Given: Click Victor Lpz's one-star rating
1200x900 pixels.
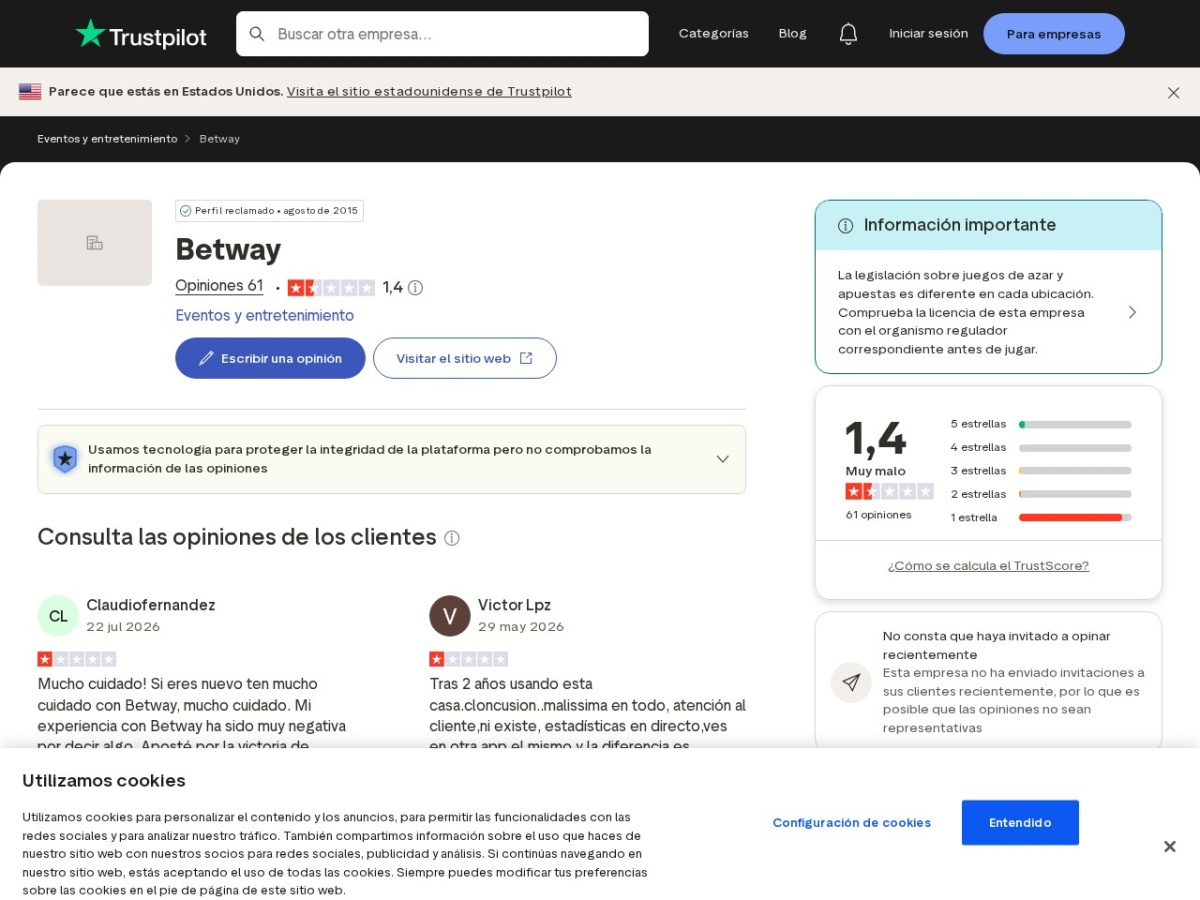Looking at the screenshot, I should 469,659.
